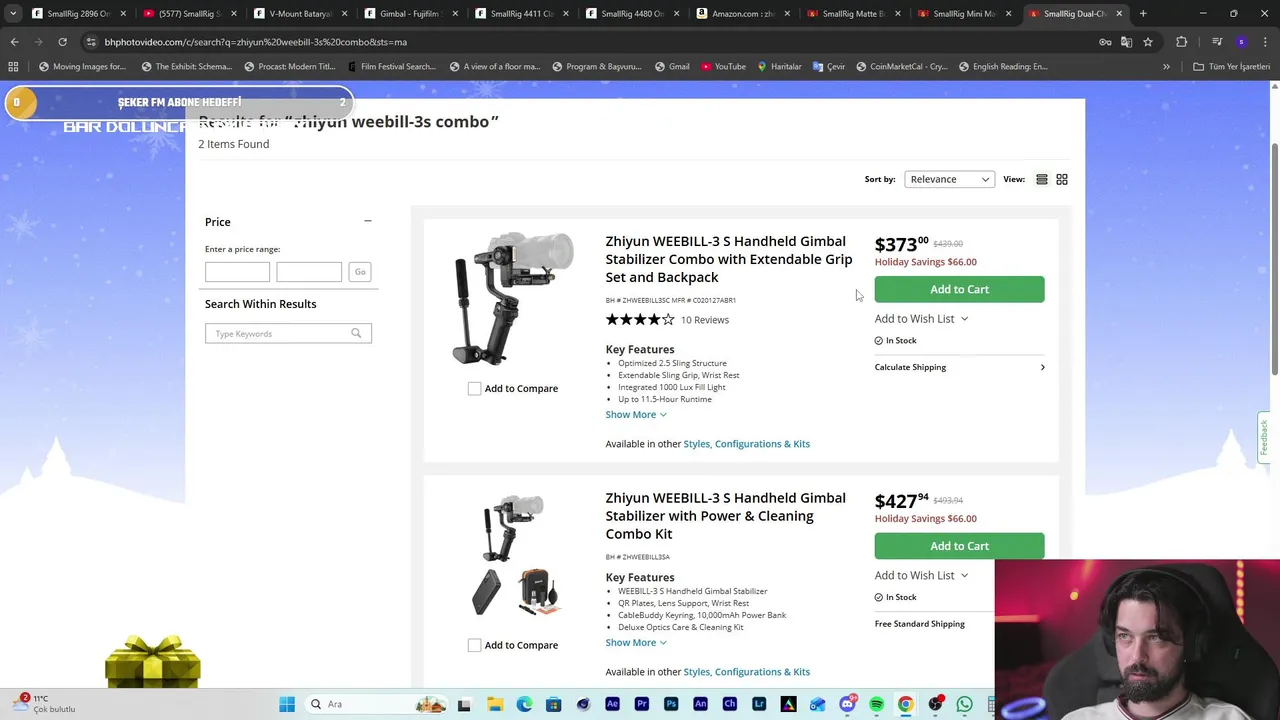Open Lightroom from the taskbar
The image size is (1280, 720).
(x=759, y=704)
